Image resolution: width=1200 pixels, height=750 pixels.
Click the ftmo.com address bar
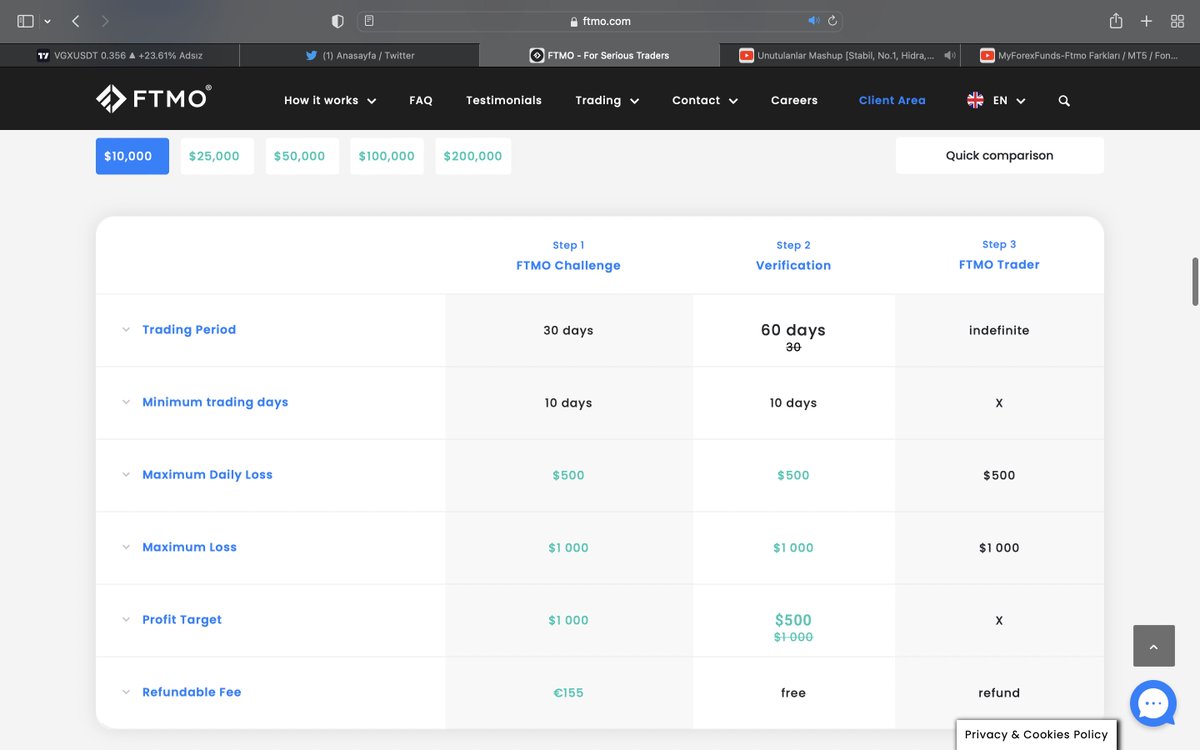tap(600, 21)
